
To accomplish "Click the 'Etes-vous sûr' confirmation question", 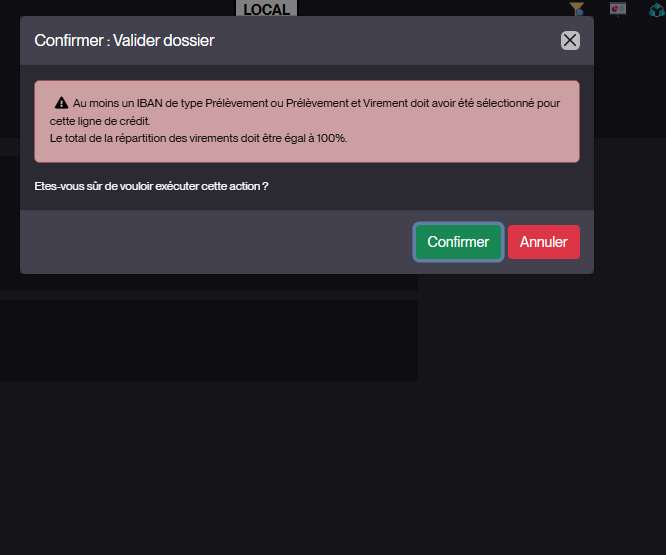I will pyautogui.click(x=151, y=186).
